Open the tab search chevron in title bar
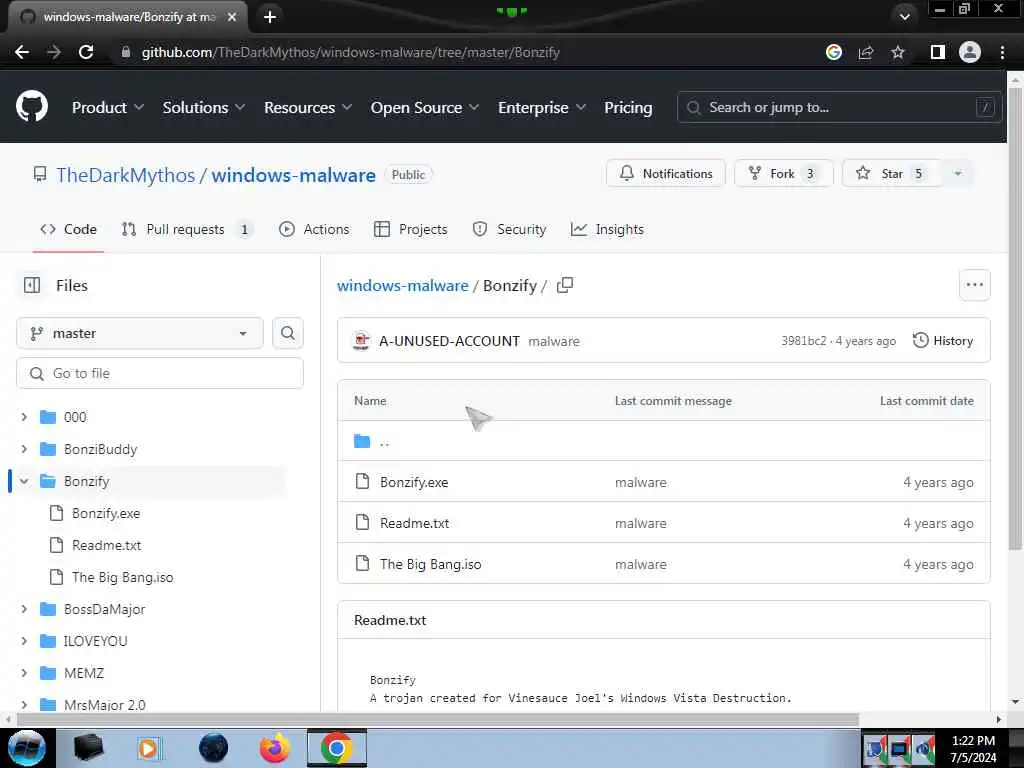 click(x=904, y=17)
